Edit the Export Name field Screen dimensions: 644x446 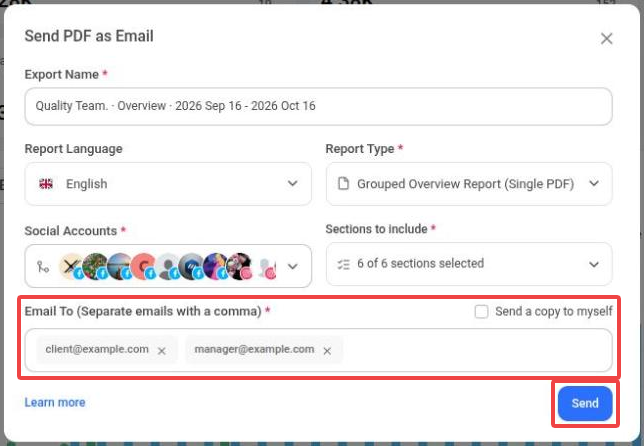318,106
